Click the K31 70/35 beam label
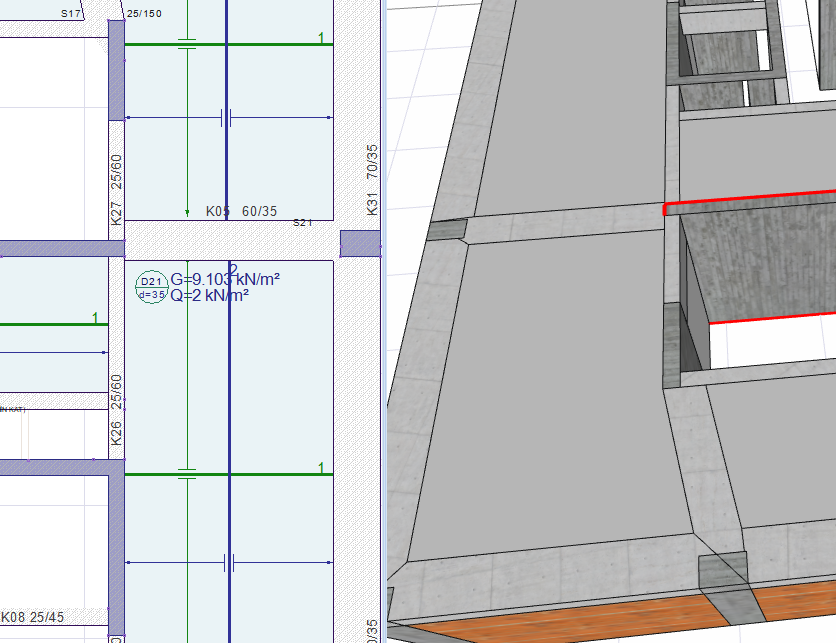 372,180
